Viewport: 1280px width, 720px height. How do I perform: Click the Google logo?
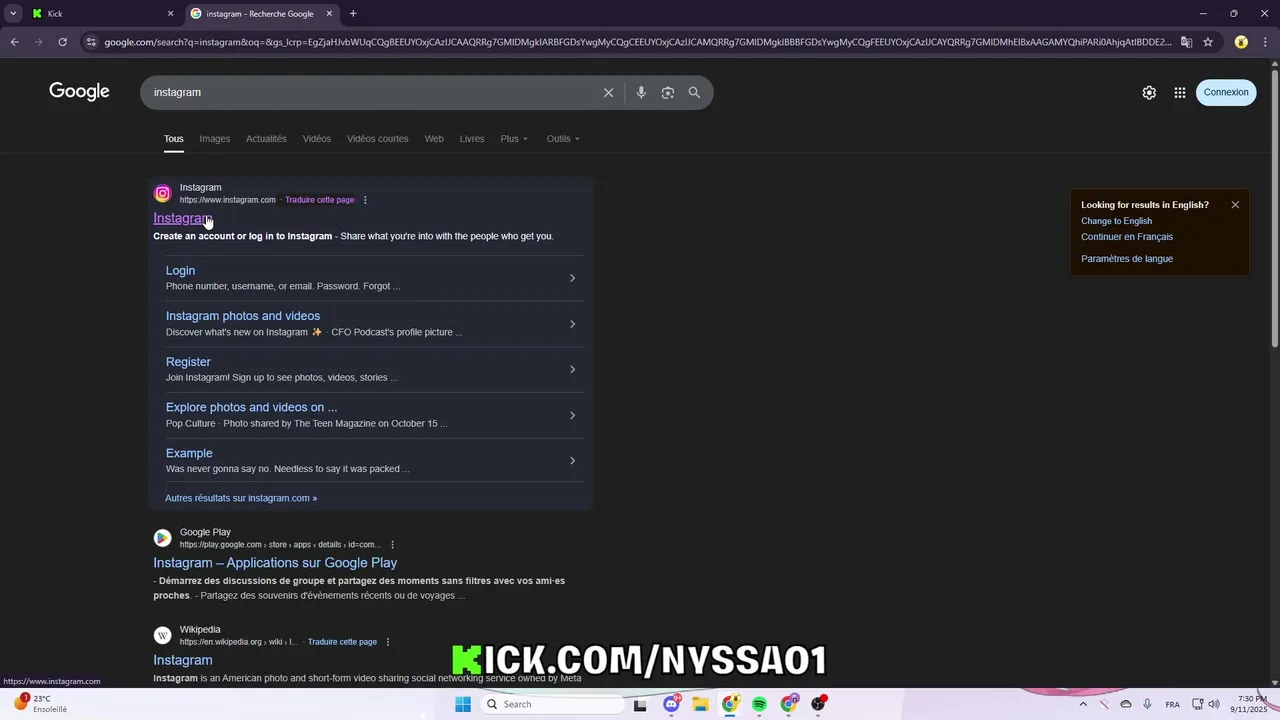tap(79, 92)
